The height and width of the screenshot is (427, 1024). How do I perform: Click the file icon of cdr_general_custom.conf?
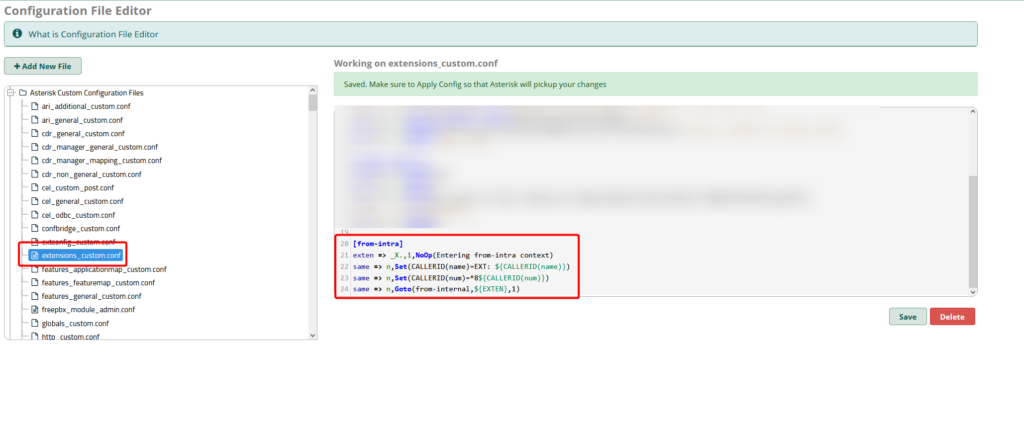[x=35, y=134]
